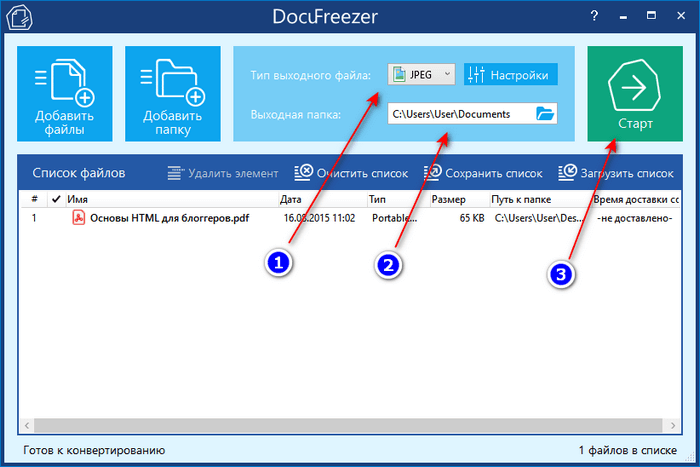Sort by Путь к папке column header
700x467 pixels.
(540, 199)
